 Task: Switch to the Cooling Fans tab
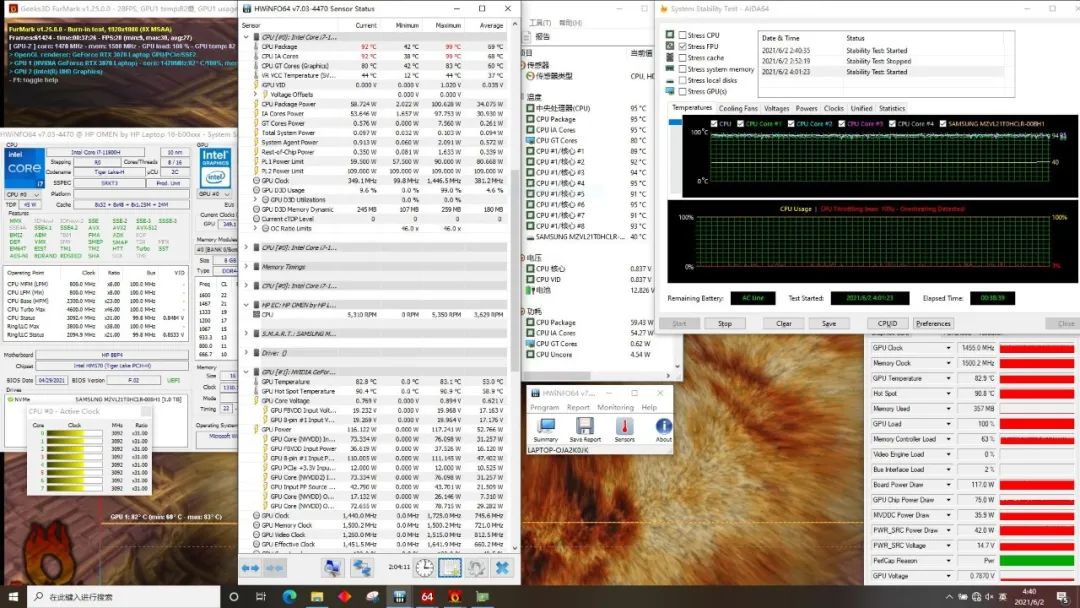(x=738, y=108)
